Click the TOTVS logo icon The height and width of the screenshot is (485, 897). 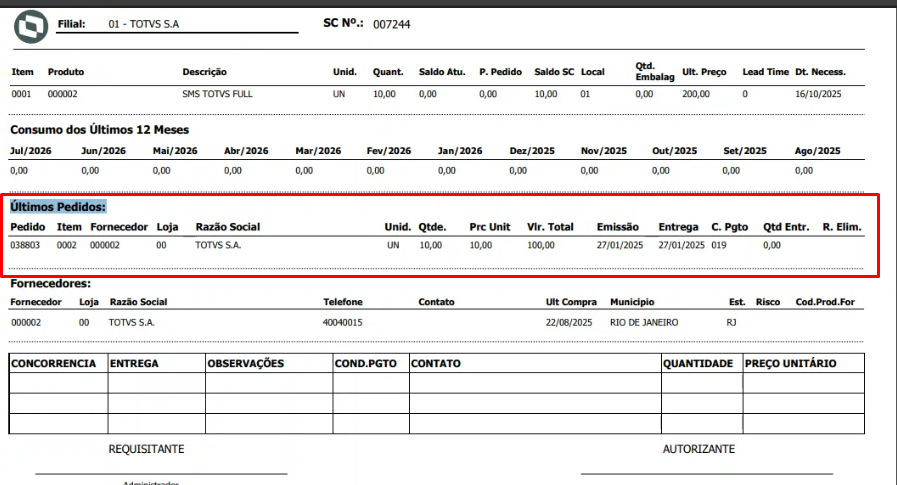(31, 26)
